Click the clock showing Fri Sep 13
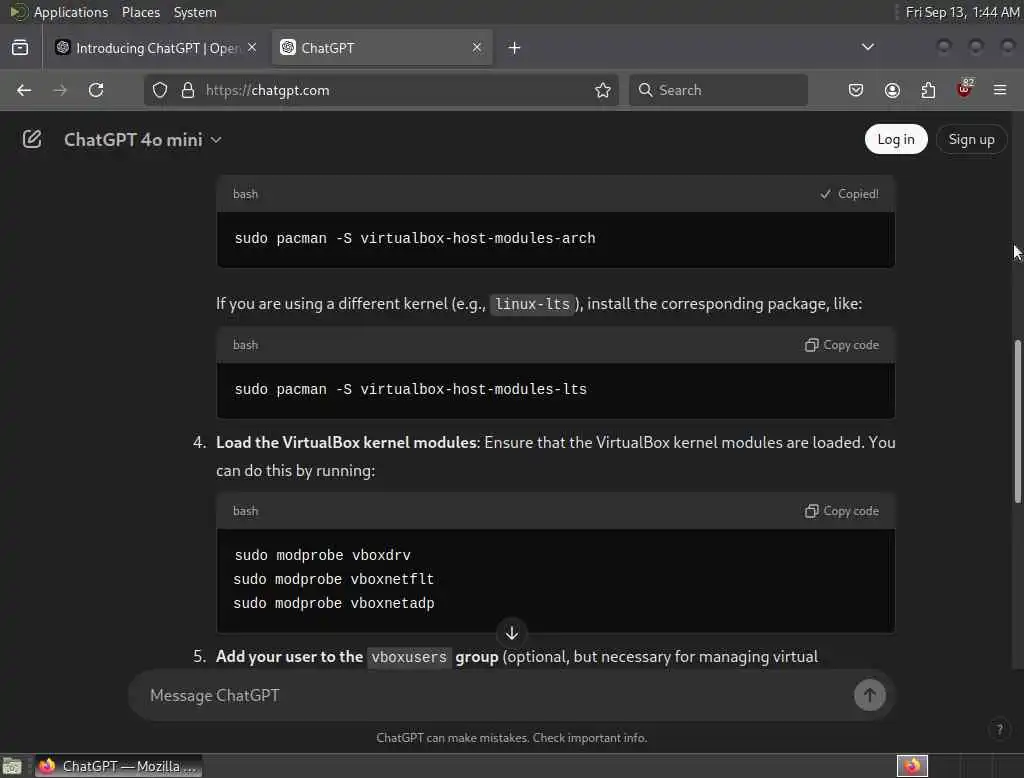 (962, 12)
